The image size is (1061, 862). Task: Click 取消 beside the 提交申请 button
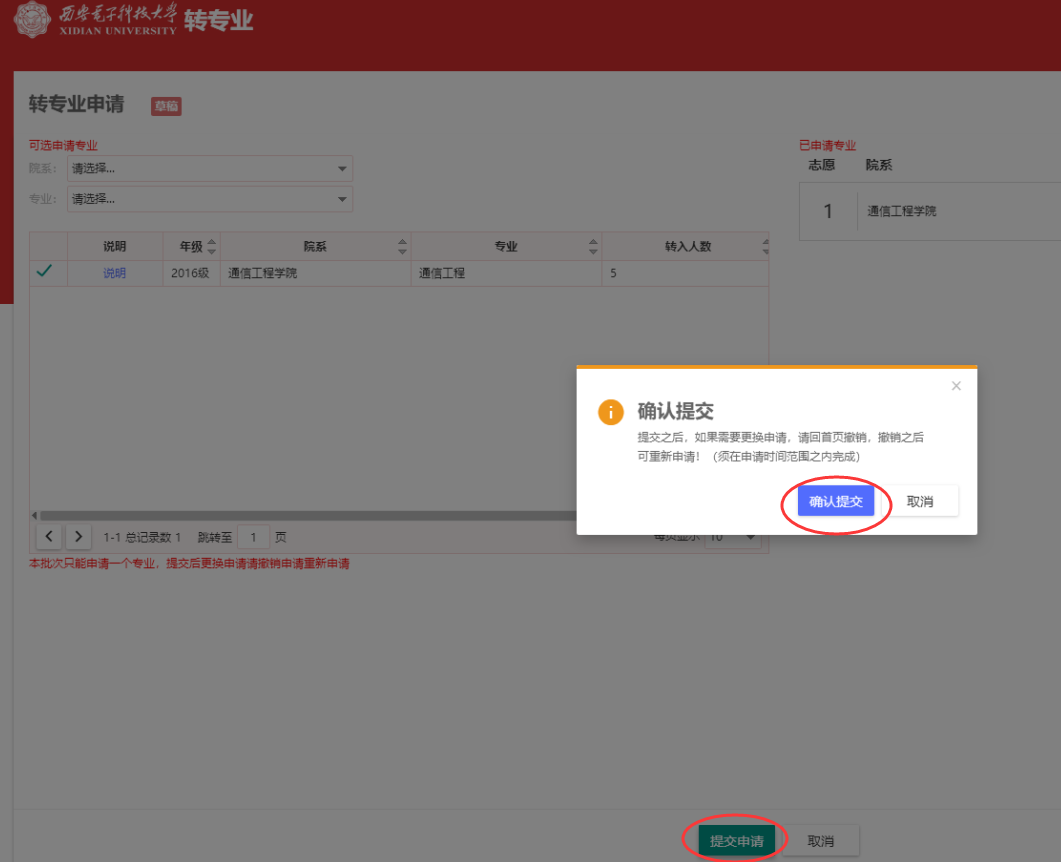[820, 841]
